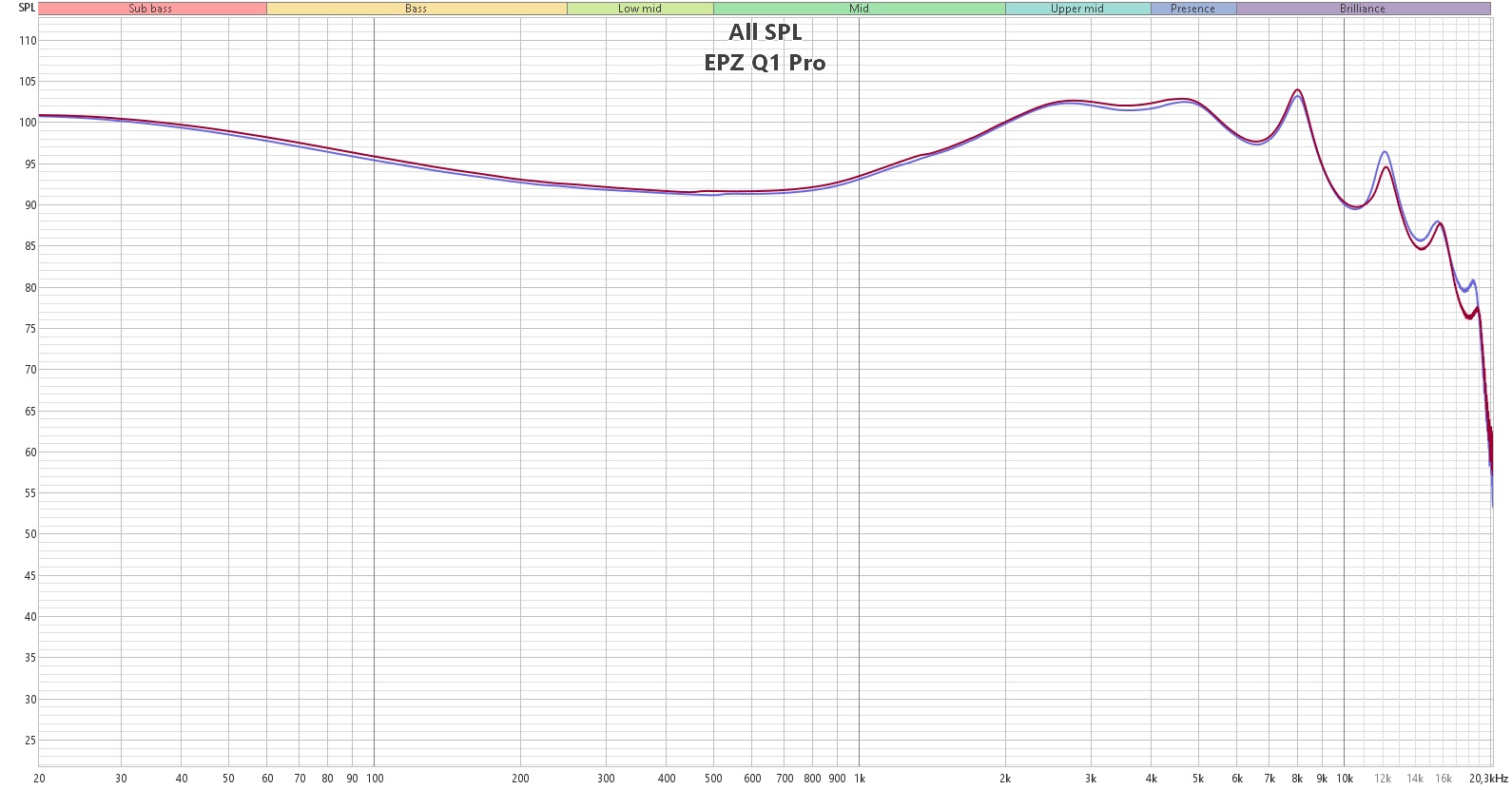Select the 105 value on SPL axis
Image resolution: width=1512 pixels, height=790 pixels.
point(28,82)
